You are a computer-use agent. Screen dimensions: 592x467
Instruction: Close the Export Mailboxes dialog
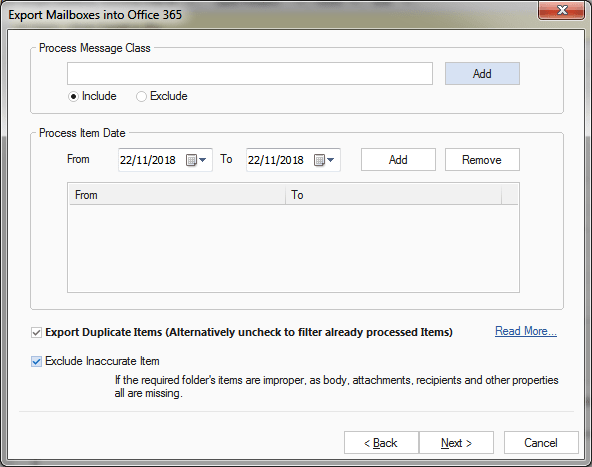click(x=561, y=10)
